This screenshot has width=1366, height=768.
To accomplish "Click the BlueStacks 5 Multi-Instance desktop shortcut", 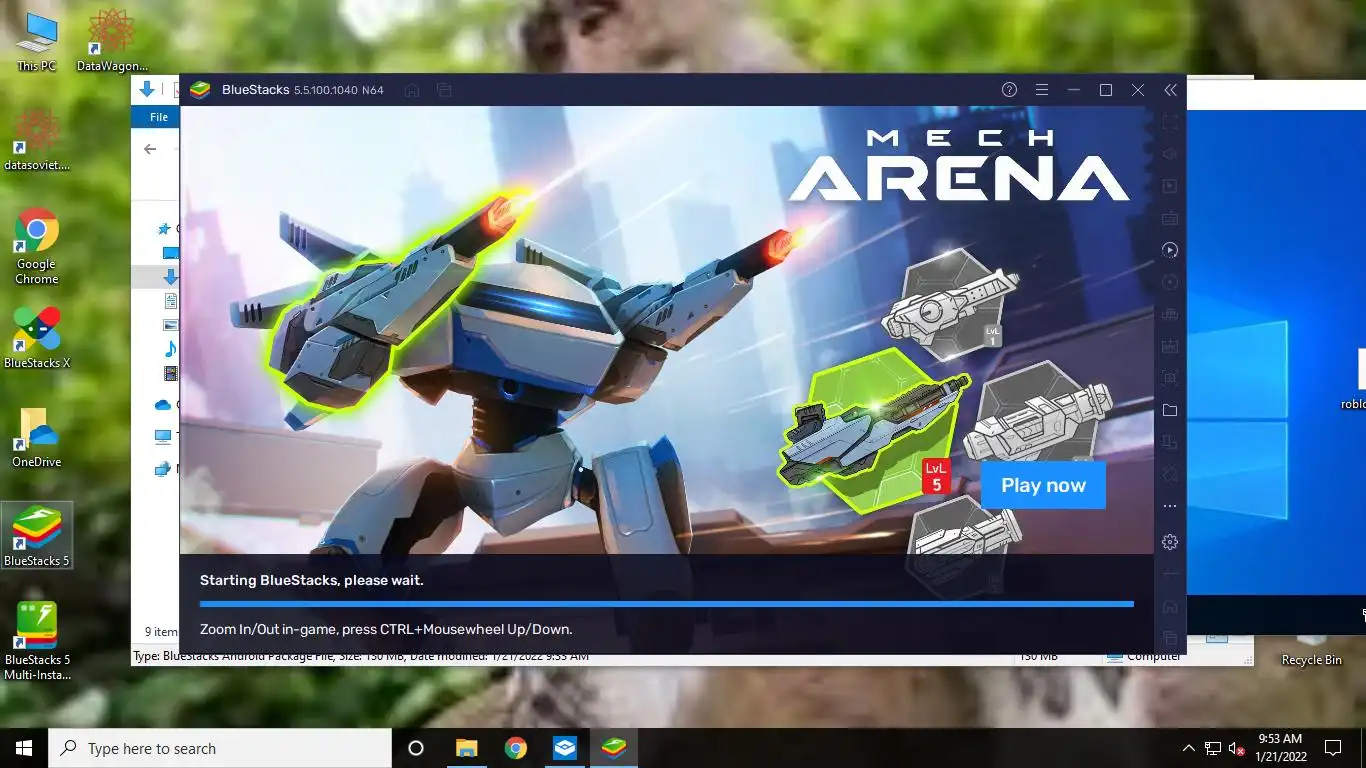I will click(x=37, y=641).
